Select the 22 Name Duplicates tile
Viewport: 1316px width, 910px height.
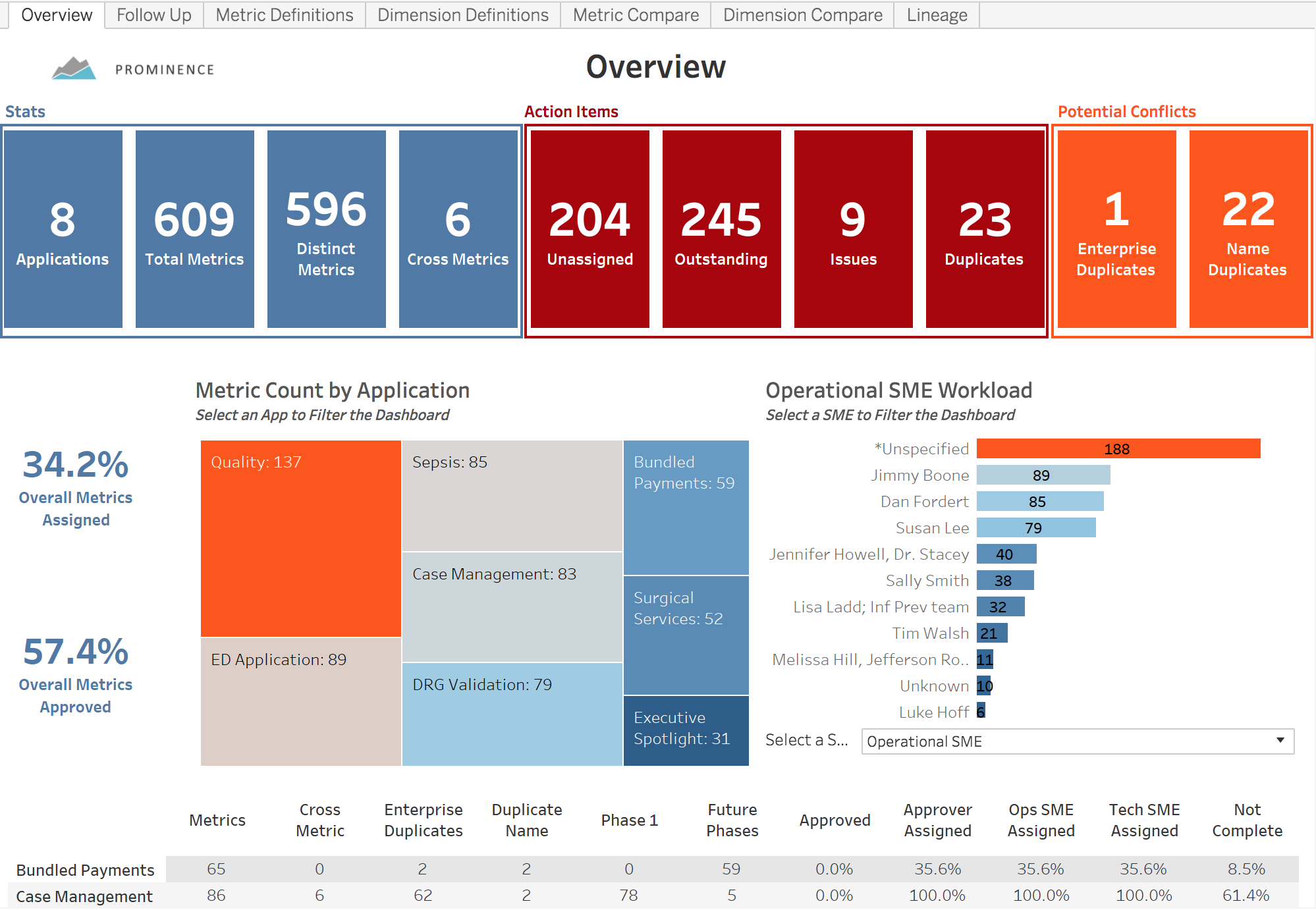1247,228
